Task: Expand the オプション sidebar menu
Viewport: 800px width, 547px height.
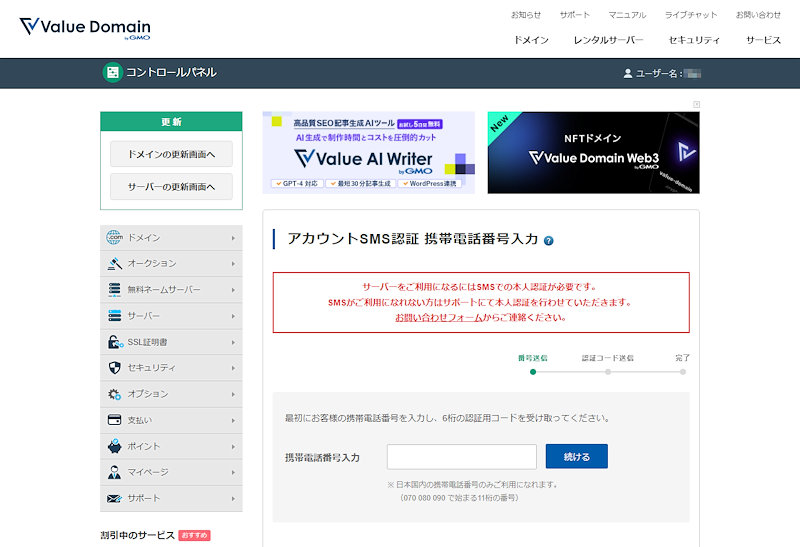Action: pos(171,394)
